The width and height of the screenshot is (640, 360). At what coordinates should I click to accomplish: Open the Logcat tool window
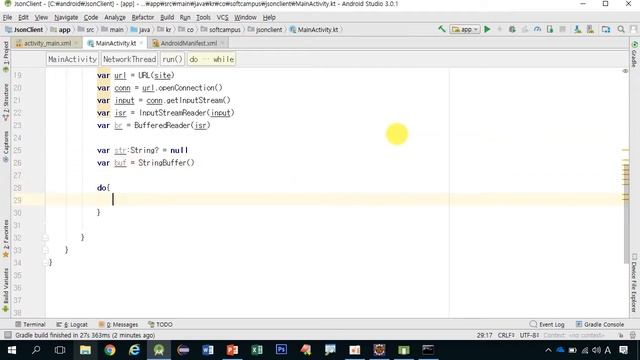click(x=72, y=324)
